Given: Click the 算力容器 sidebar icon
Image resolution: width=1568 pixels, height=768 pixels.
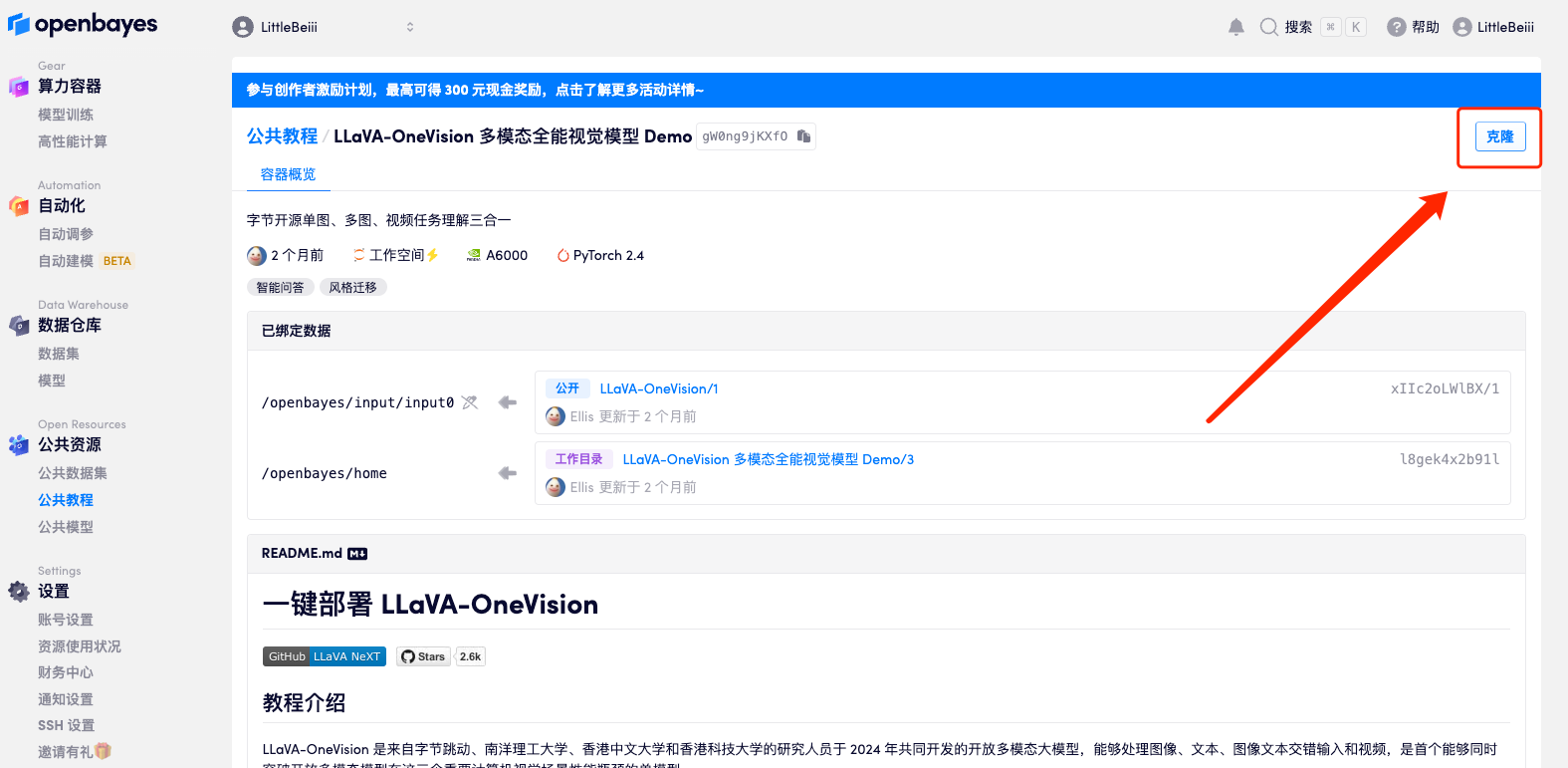Looking at the screenshot, I should 19,87.
